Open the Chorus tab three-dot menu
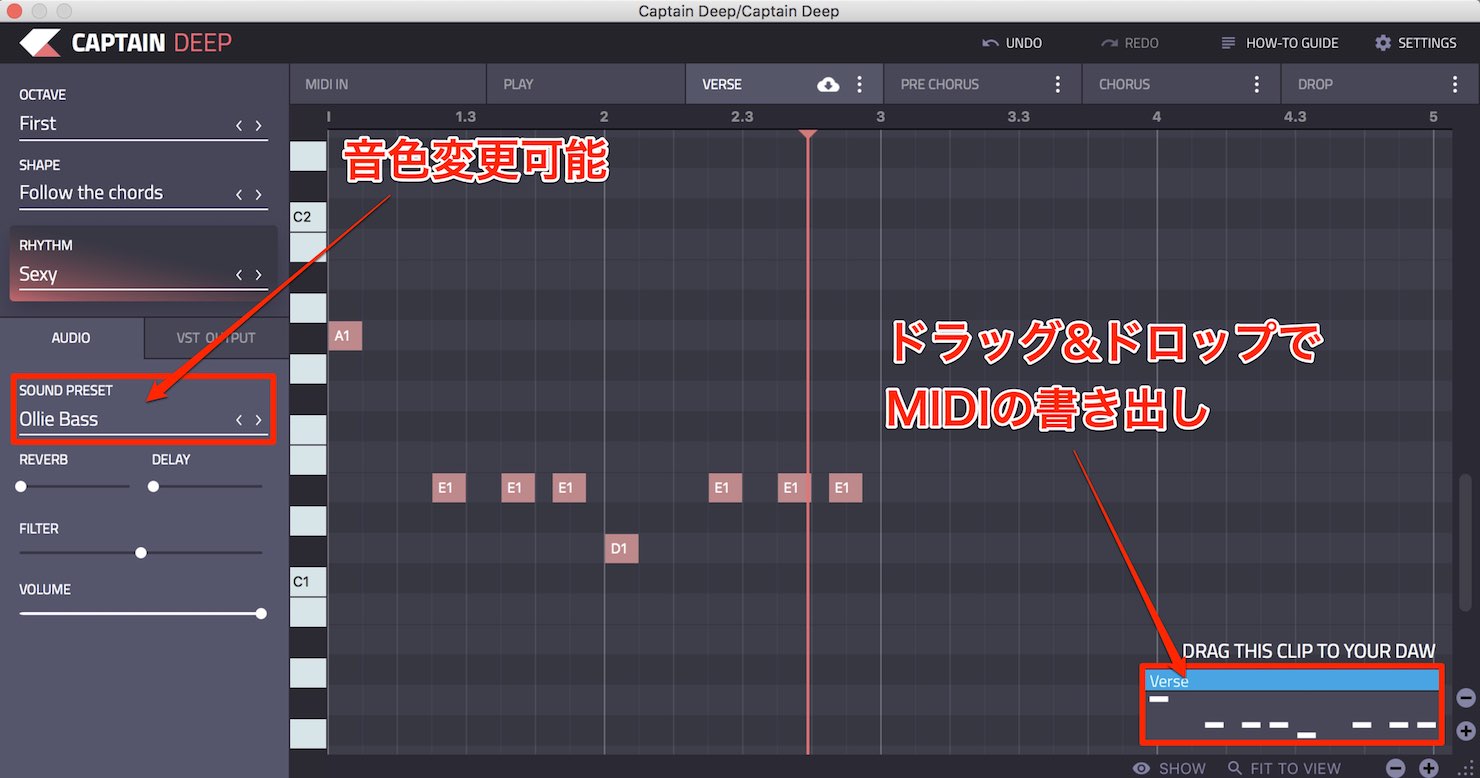Image resolution: width=1480 pixels, height=778 pixels. tap(1257, 84)
